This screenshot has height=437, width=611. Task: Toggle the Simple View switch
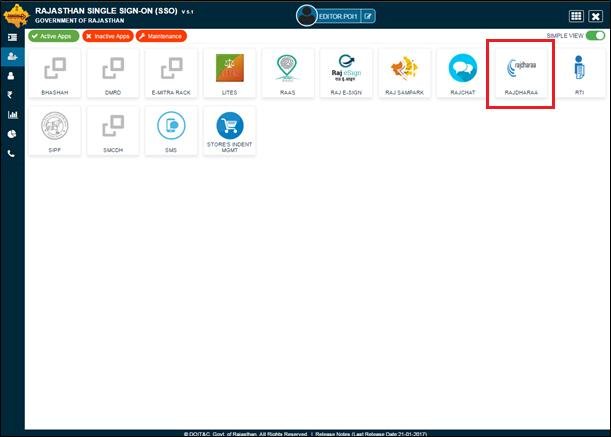click(x=596, y=35)
